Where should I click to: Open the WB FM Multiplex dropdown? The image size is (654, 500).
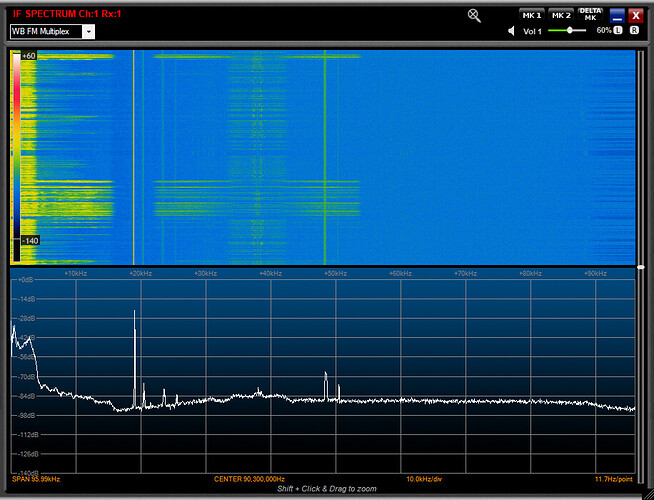[46, 31]
